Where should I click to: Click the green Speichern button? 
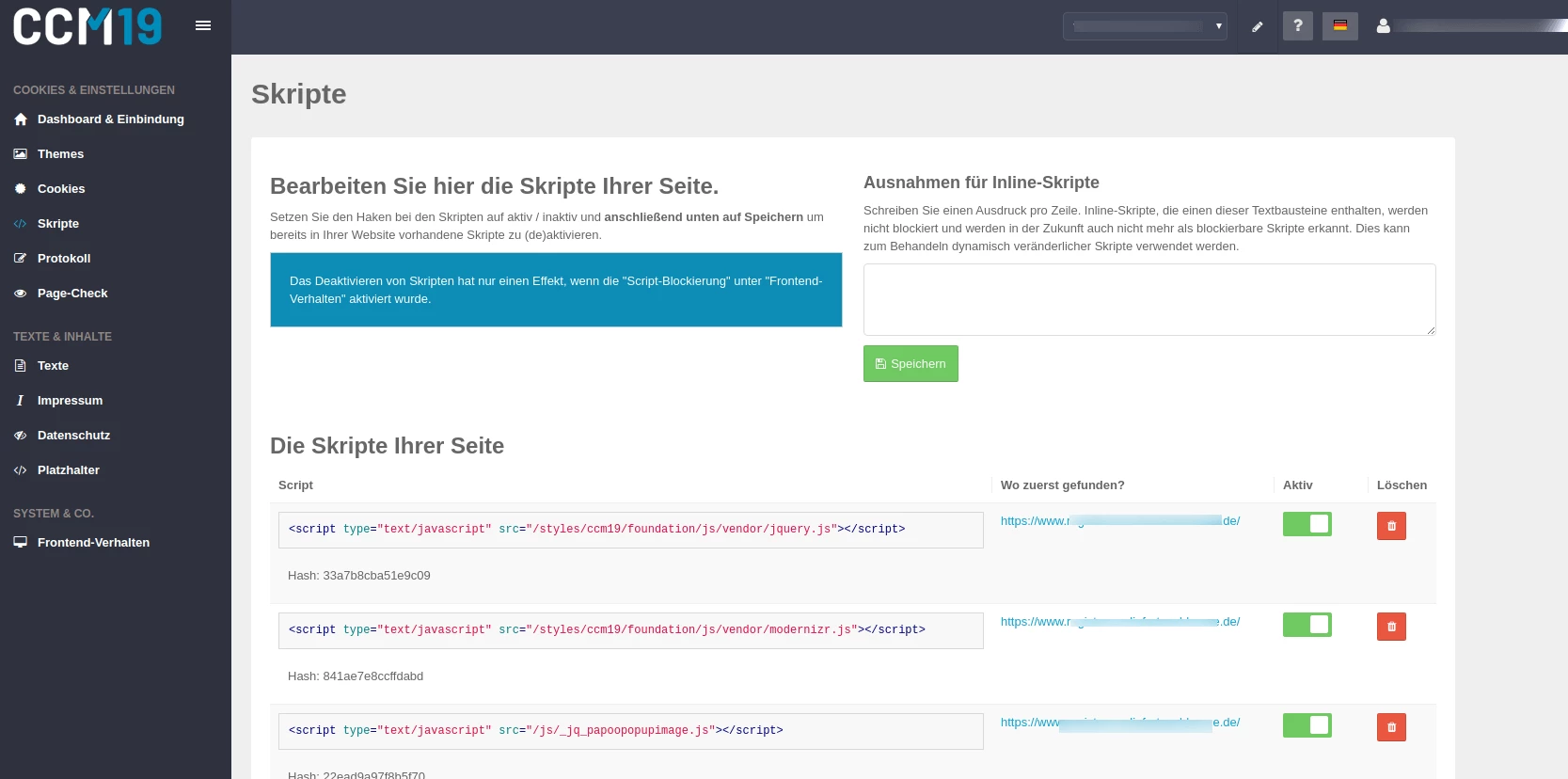[911, 364]
